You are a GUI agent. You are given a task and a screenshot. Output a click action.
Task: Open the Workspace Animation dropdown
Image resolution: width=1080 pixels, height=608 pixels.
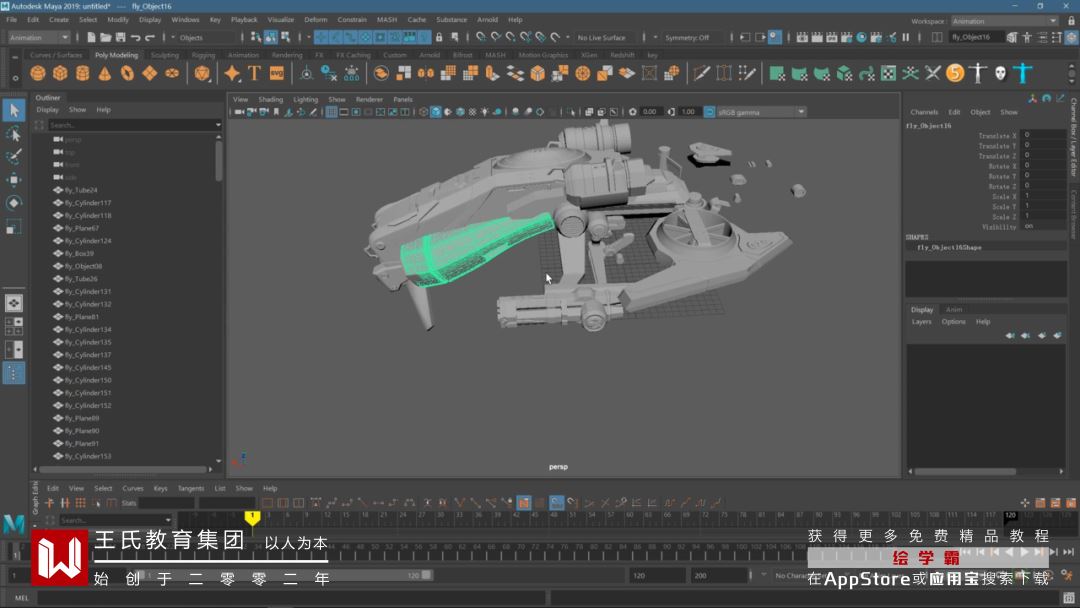tap(1004, 21)
